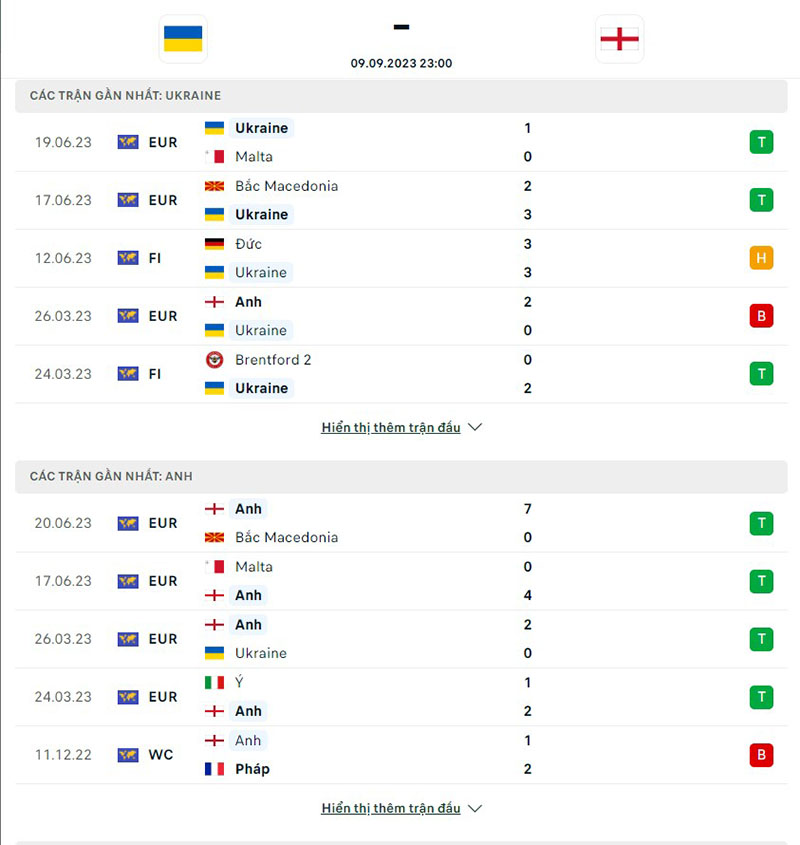800x845 pixels.
Task: Click the EUR trophy icon beside the 19.06.23 match
Action: [127, 142]
